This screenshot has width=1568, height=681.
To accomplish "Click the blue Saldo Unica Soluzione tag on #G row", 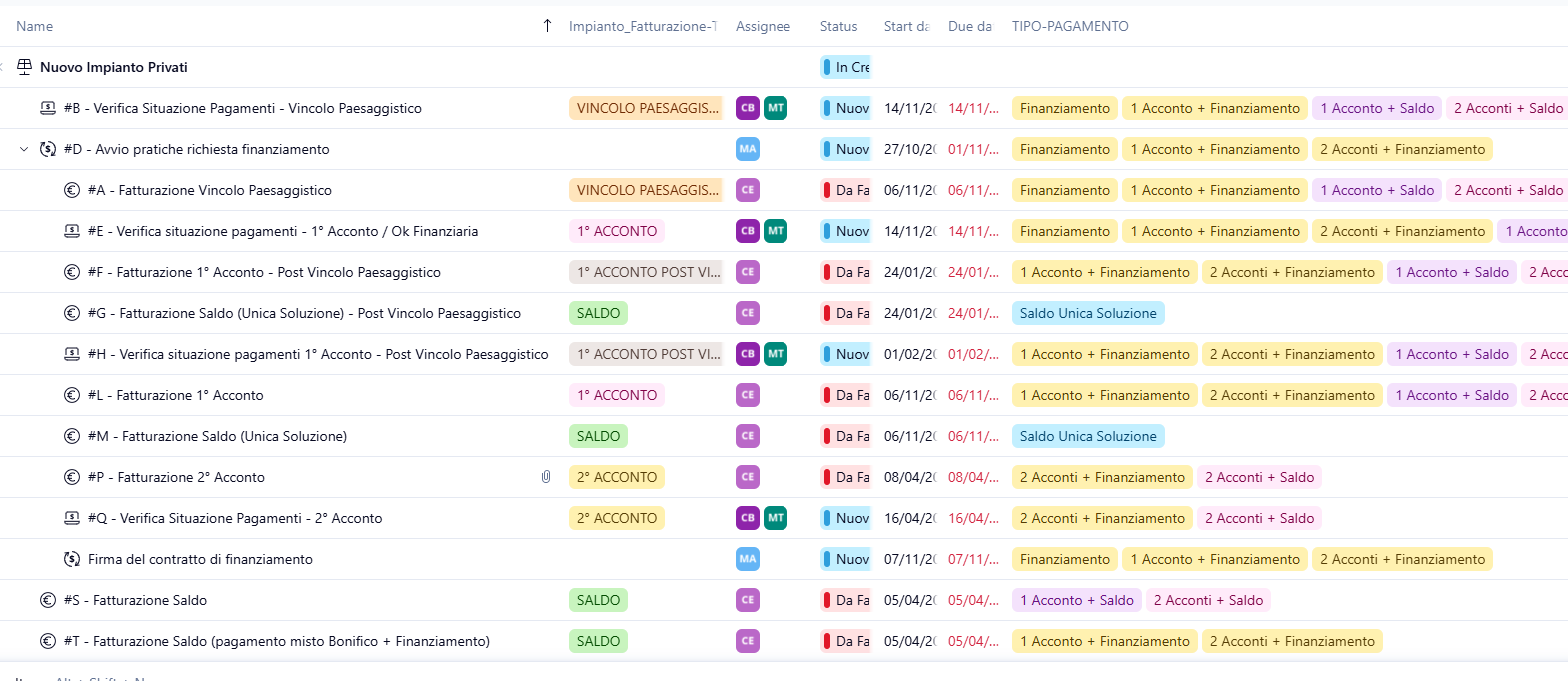I will [1087, 313].
